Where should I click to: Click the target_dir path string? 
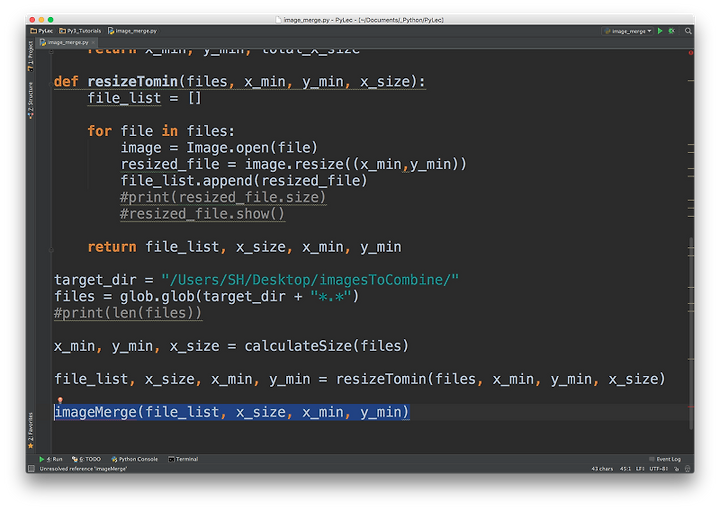click(310, 280)
